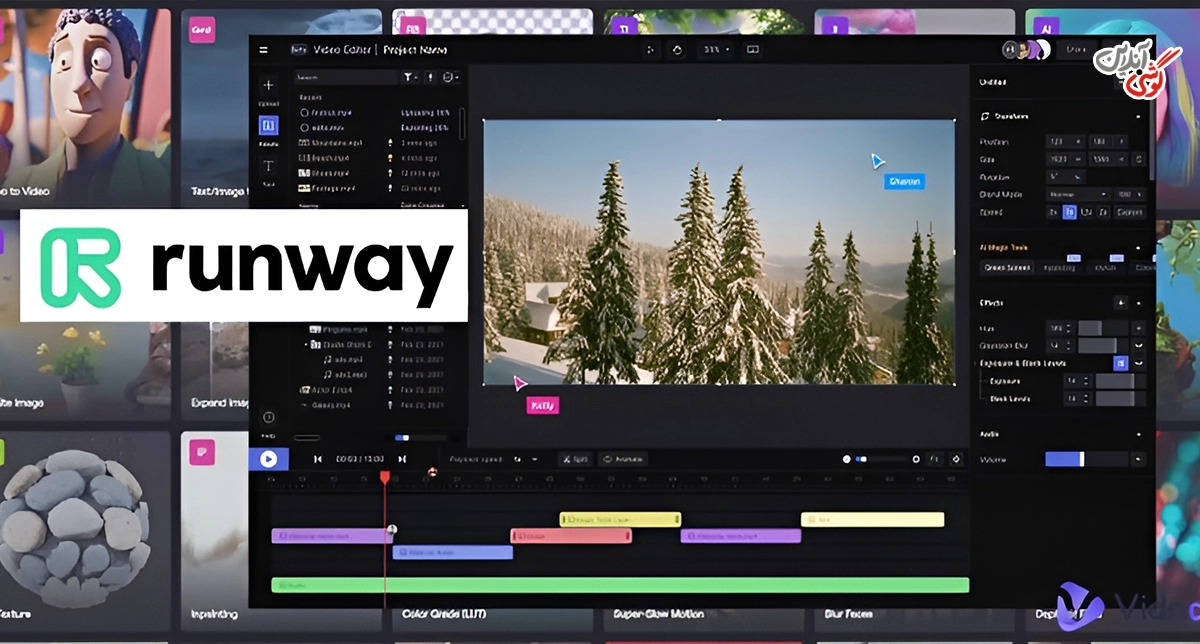
Task: Click the collaborator avatars in top bar
Action: point(1027,49)
